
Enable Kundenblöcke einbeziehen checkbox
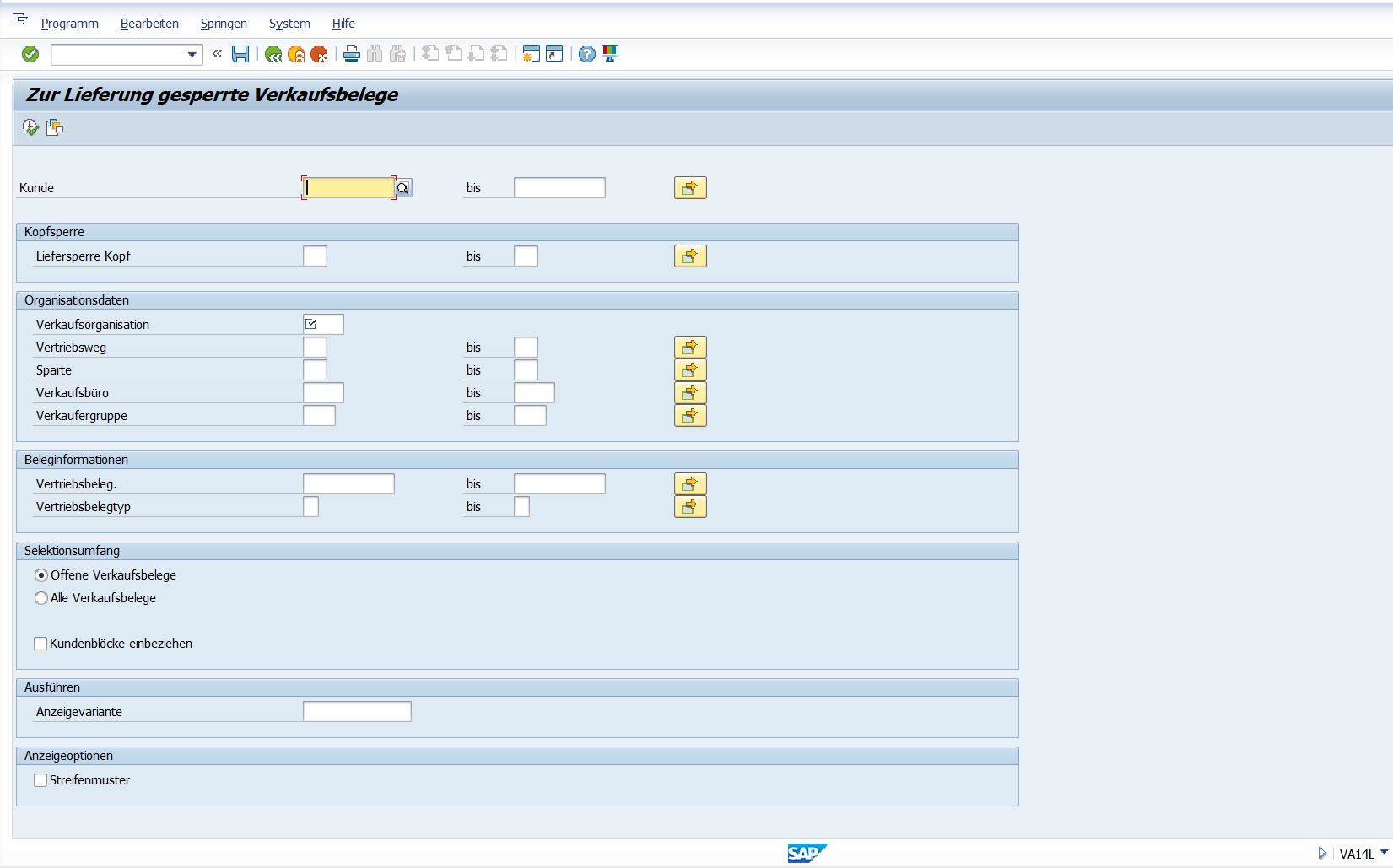tap(40, 644)
